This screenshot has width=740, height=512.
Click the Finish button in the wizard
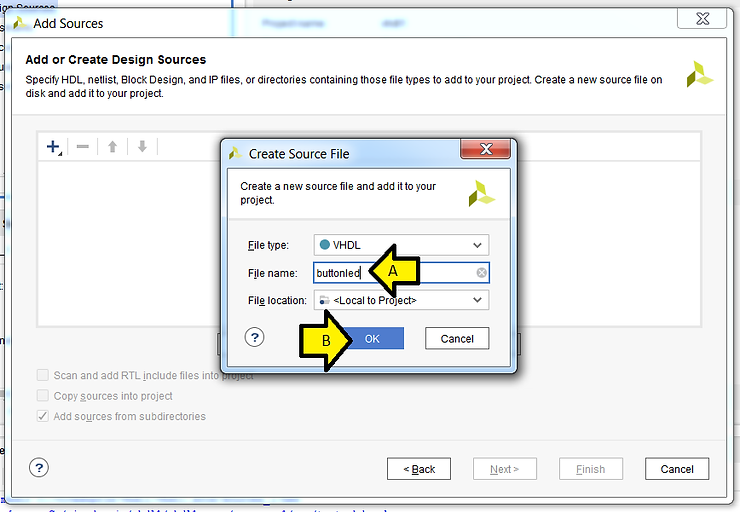[x=591, y=469]
